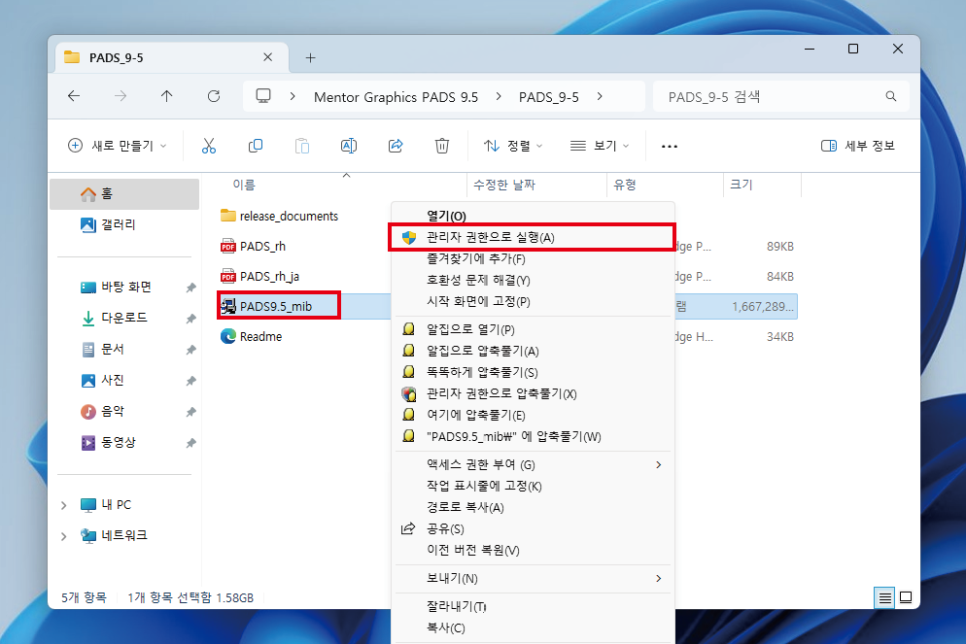Switch to large thumbnails view icon

pyautogui.click(x=906, y=597)
